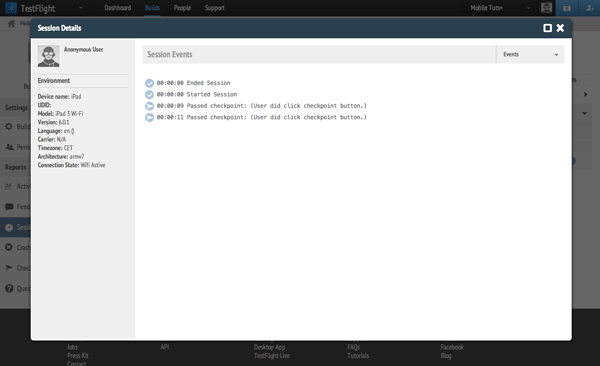Select the 00:00:11 Passed checkpoint event
Image resolution: width=600 pixels, height=366 pixels.
[261, 117]
